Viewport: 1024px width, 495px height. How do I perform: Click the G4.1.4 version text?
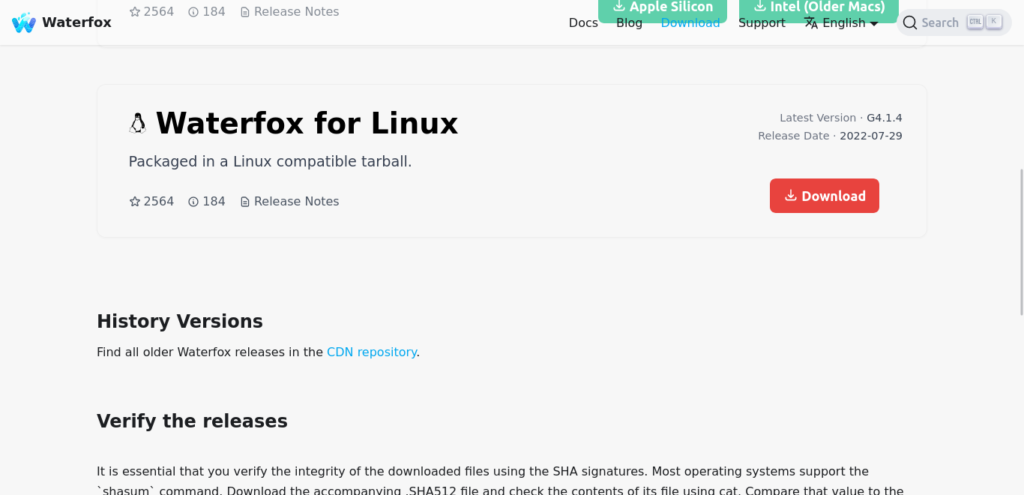tap(884, 118)
